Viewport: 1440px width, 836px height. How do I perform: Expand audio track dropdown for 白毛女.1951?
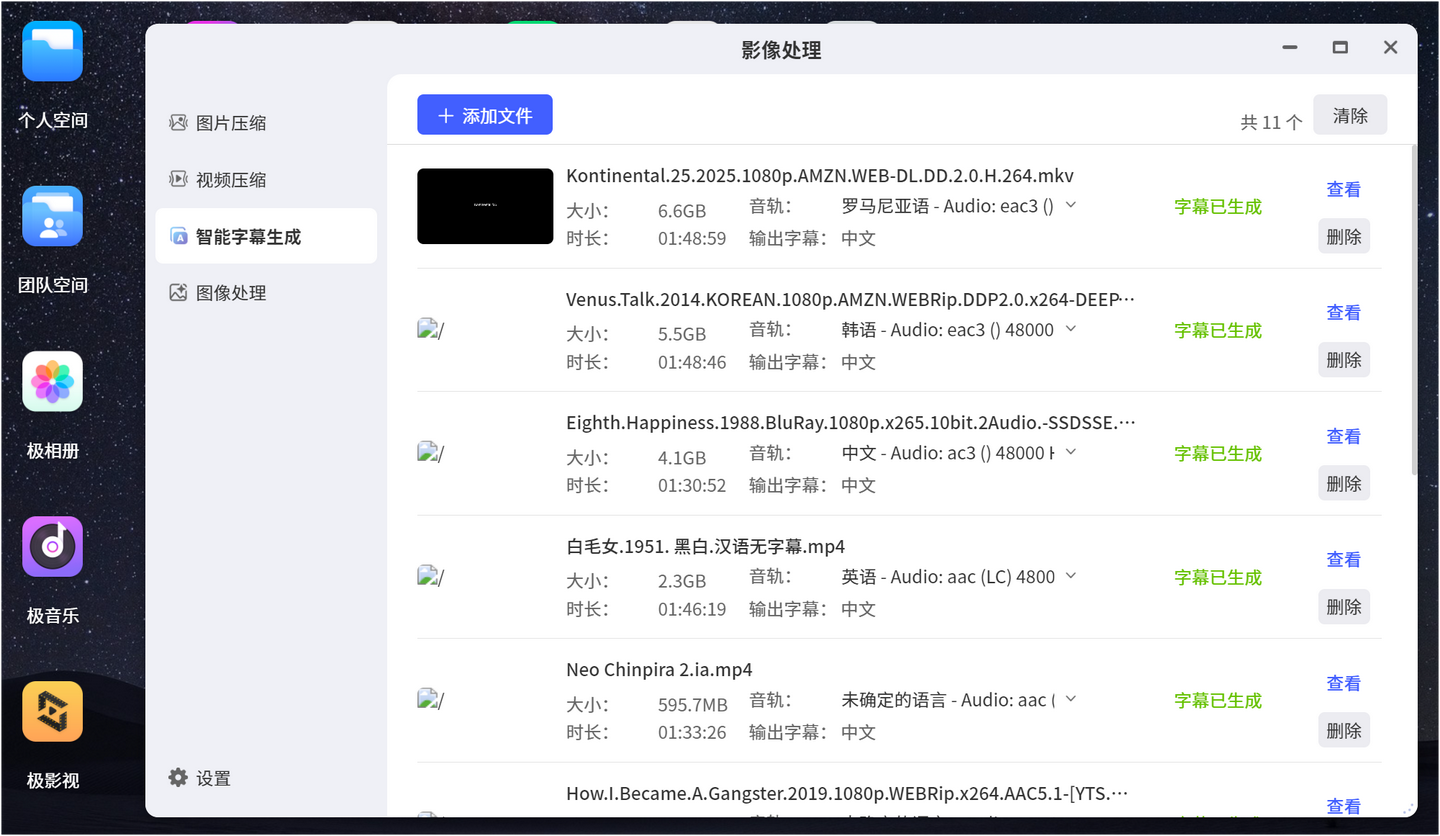(1070, 576)
